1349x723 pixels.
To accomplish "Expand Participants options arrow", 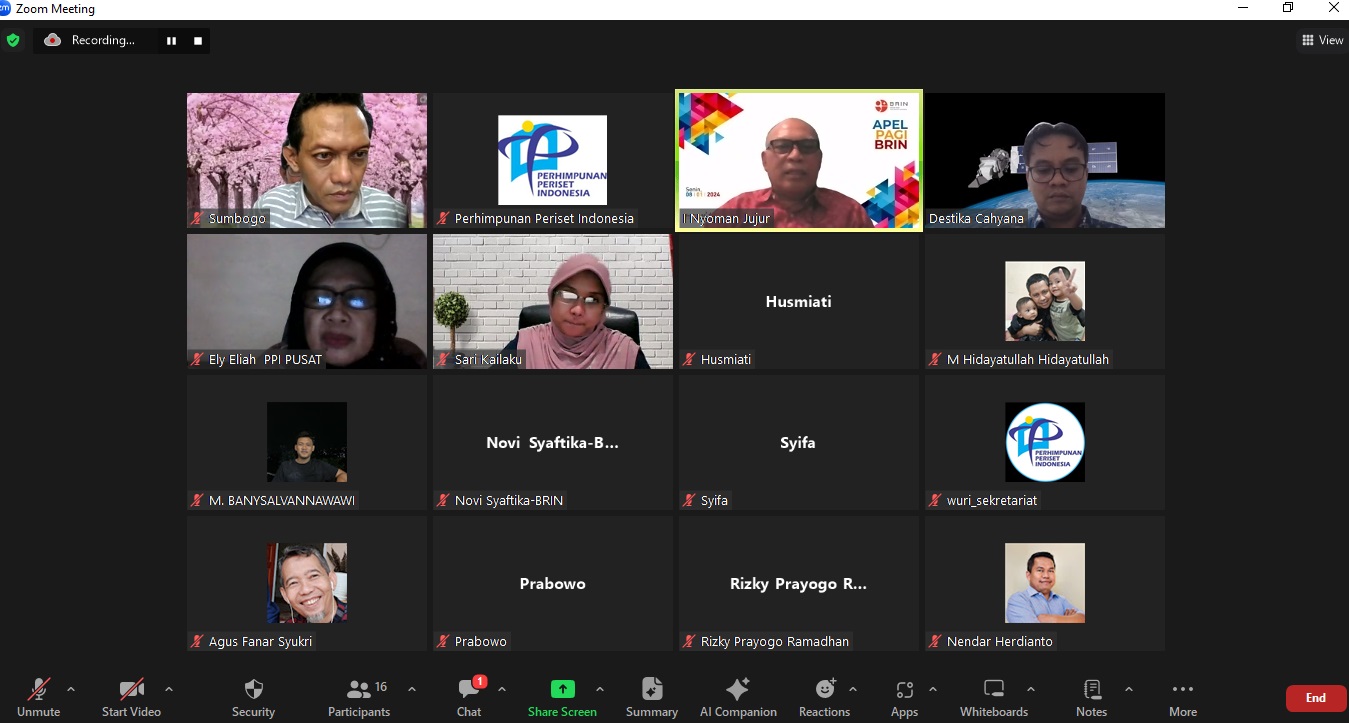I will point(411,689).
